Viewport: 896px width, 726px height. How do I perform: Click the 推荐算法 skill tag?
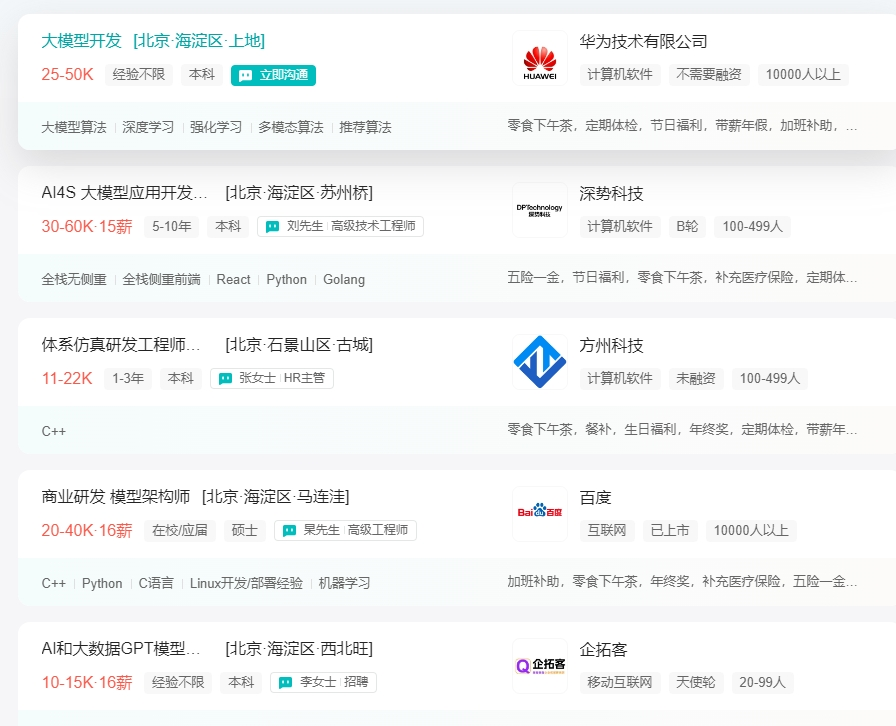tap(365, 127)
